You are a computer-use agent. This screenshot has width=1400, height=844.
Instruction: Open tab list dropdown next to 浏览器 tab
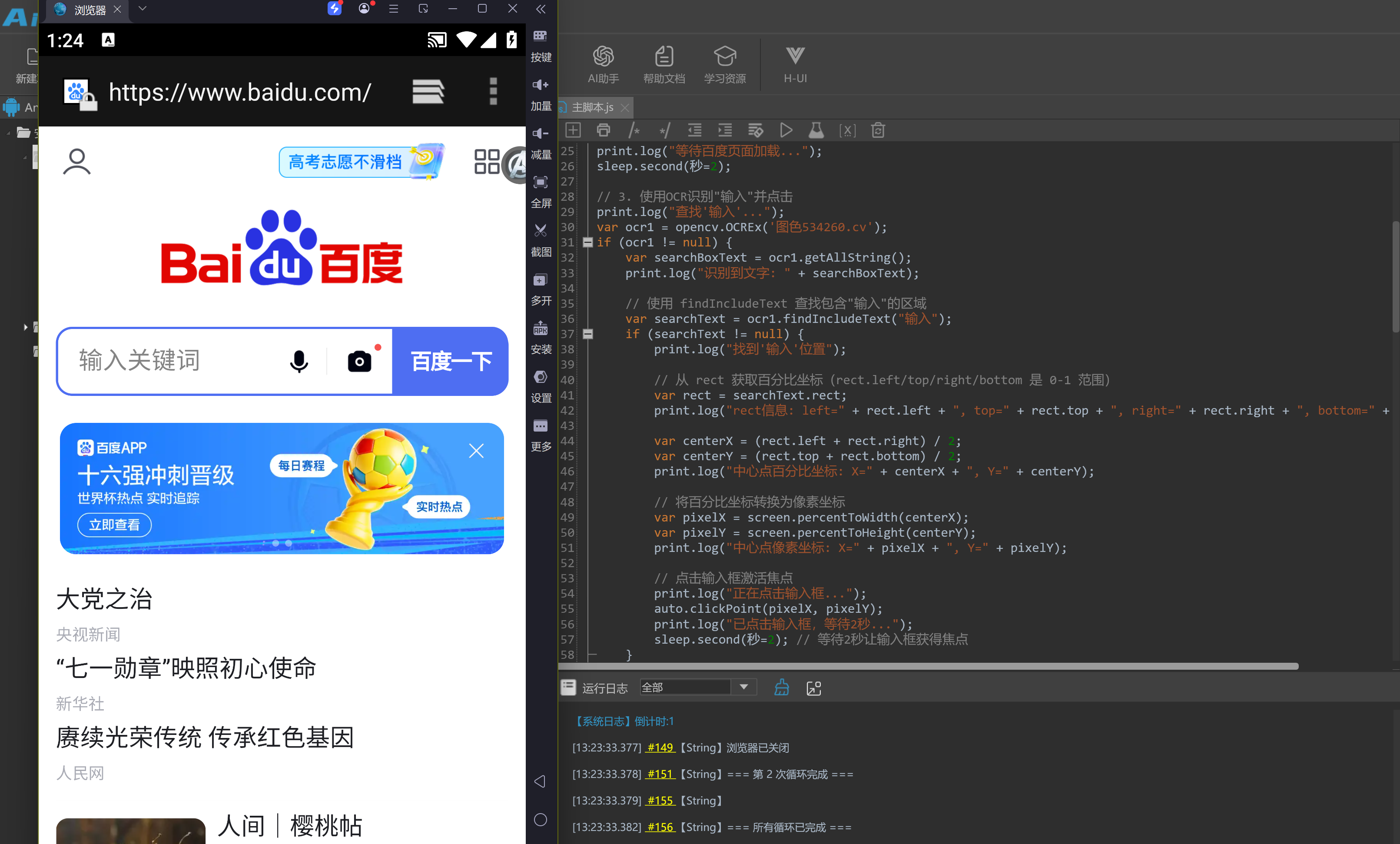coord(143,9)
